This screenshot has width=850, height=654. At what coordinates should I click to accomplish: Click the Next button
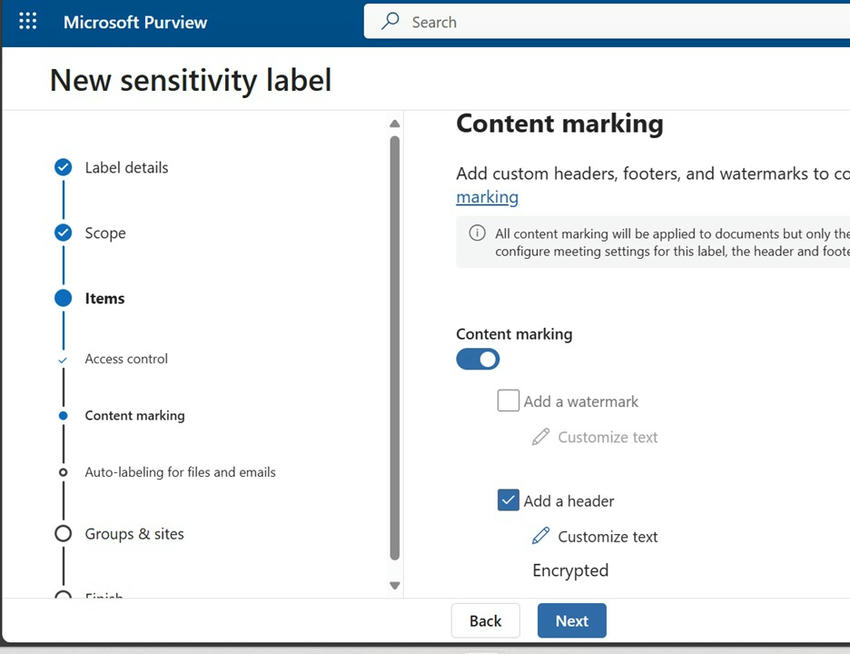(571, 621)
